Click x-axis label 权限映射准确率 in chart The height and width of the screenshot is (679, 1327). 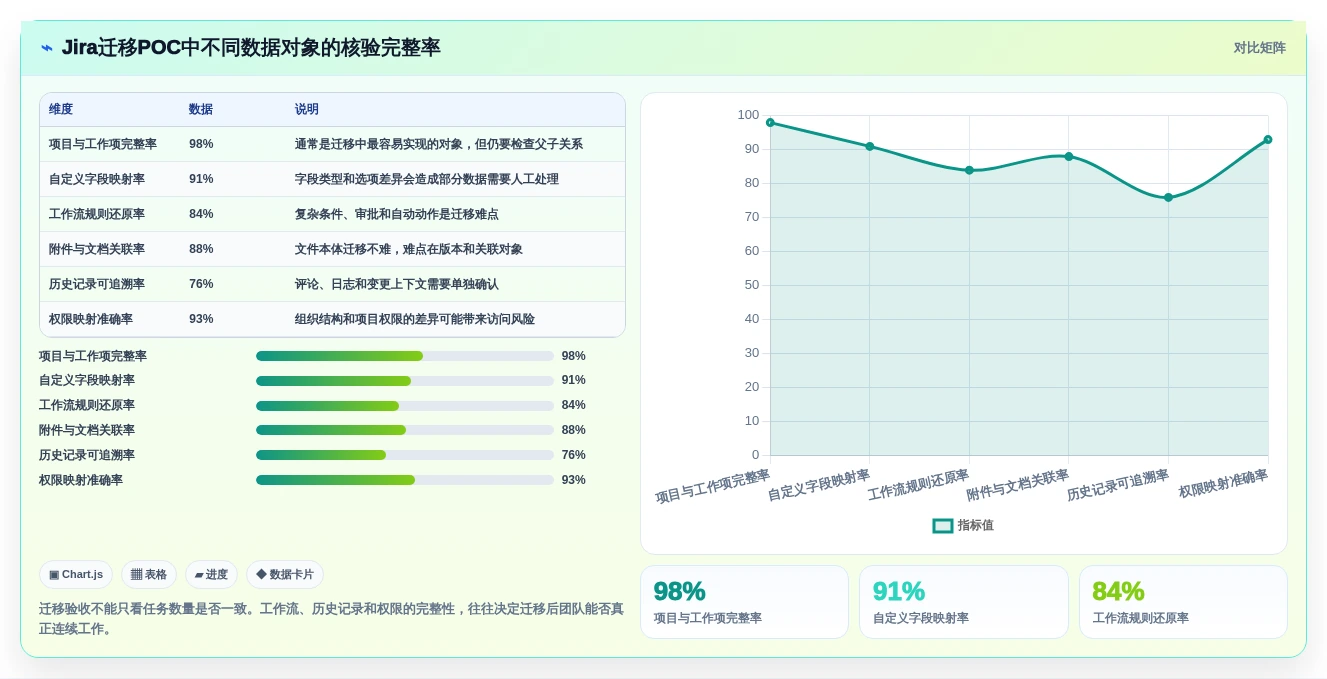[1223, 484]
